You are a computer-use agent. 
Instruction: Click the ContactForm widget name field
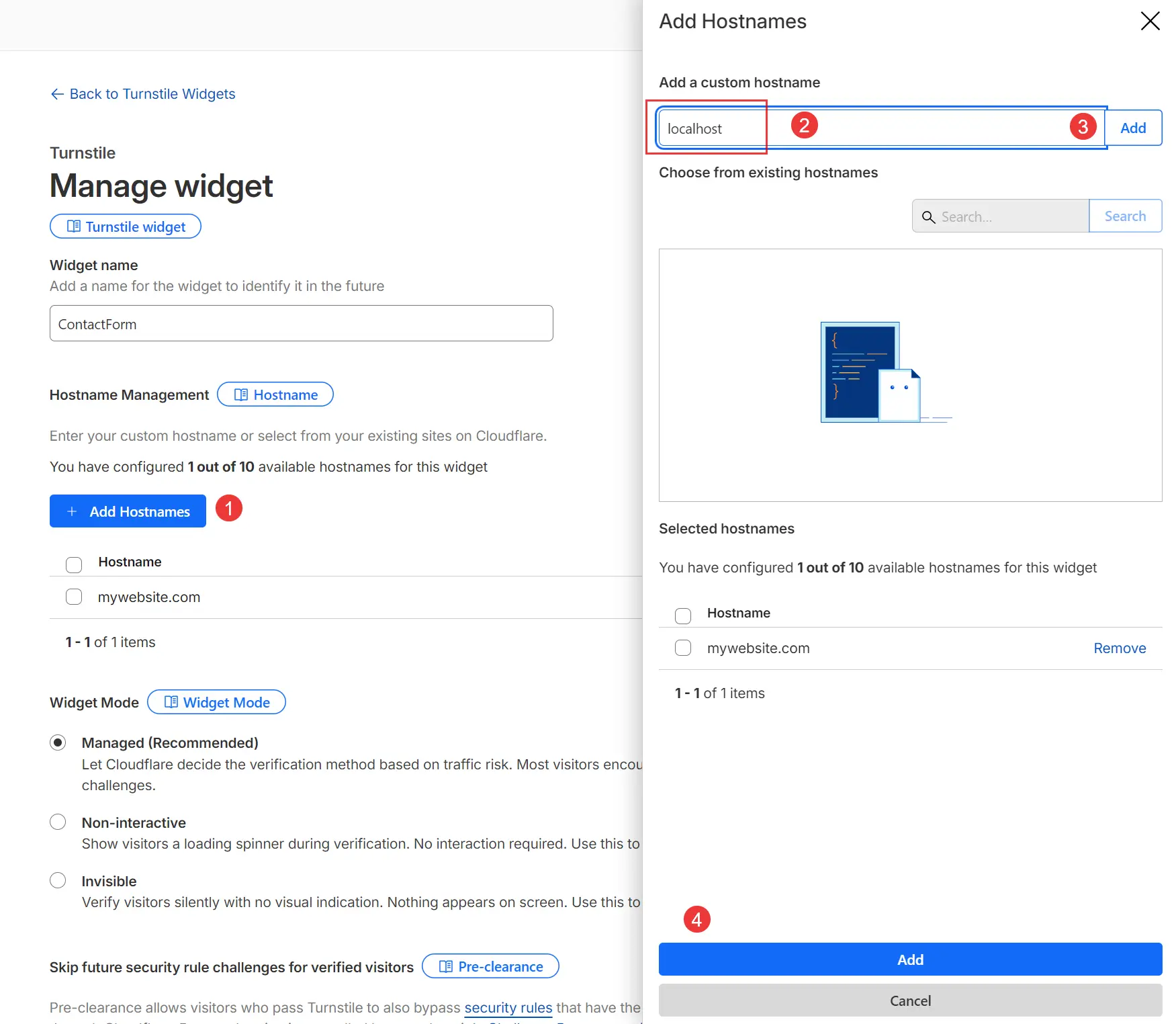pos(301,323)
